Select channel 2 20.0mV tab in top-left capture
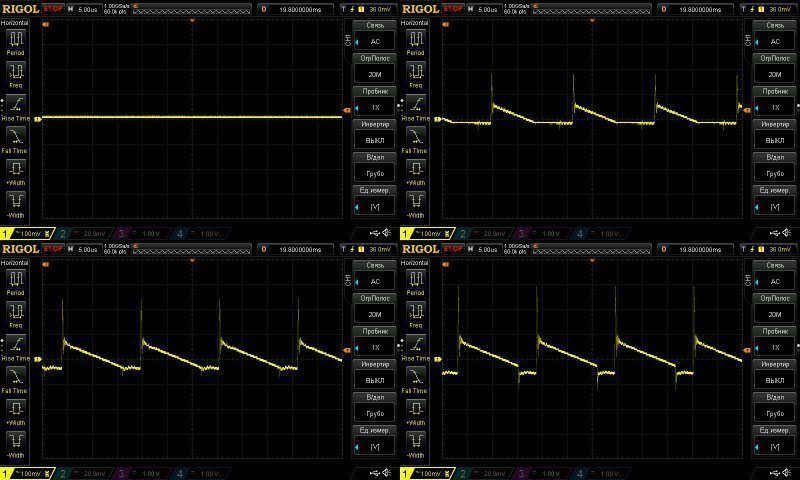Image resolution: width=800 pixels, height=480 pixels. (84, 234)
